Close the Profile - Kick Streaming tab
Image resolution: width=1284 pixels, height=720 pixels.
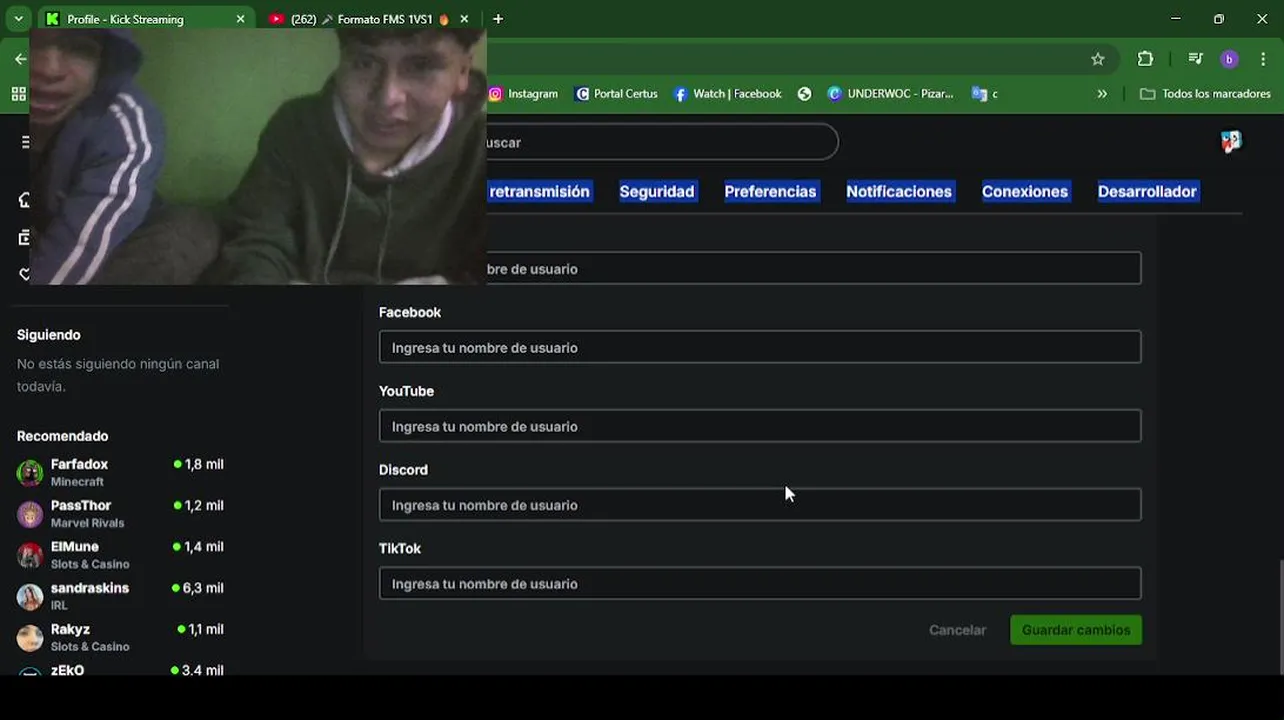pyautogui.click(x=240, y=19)
